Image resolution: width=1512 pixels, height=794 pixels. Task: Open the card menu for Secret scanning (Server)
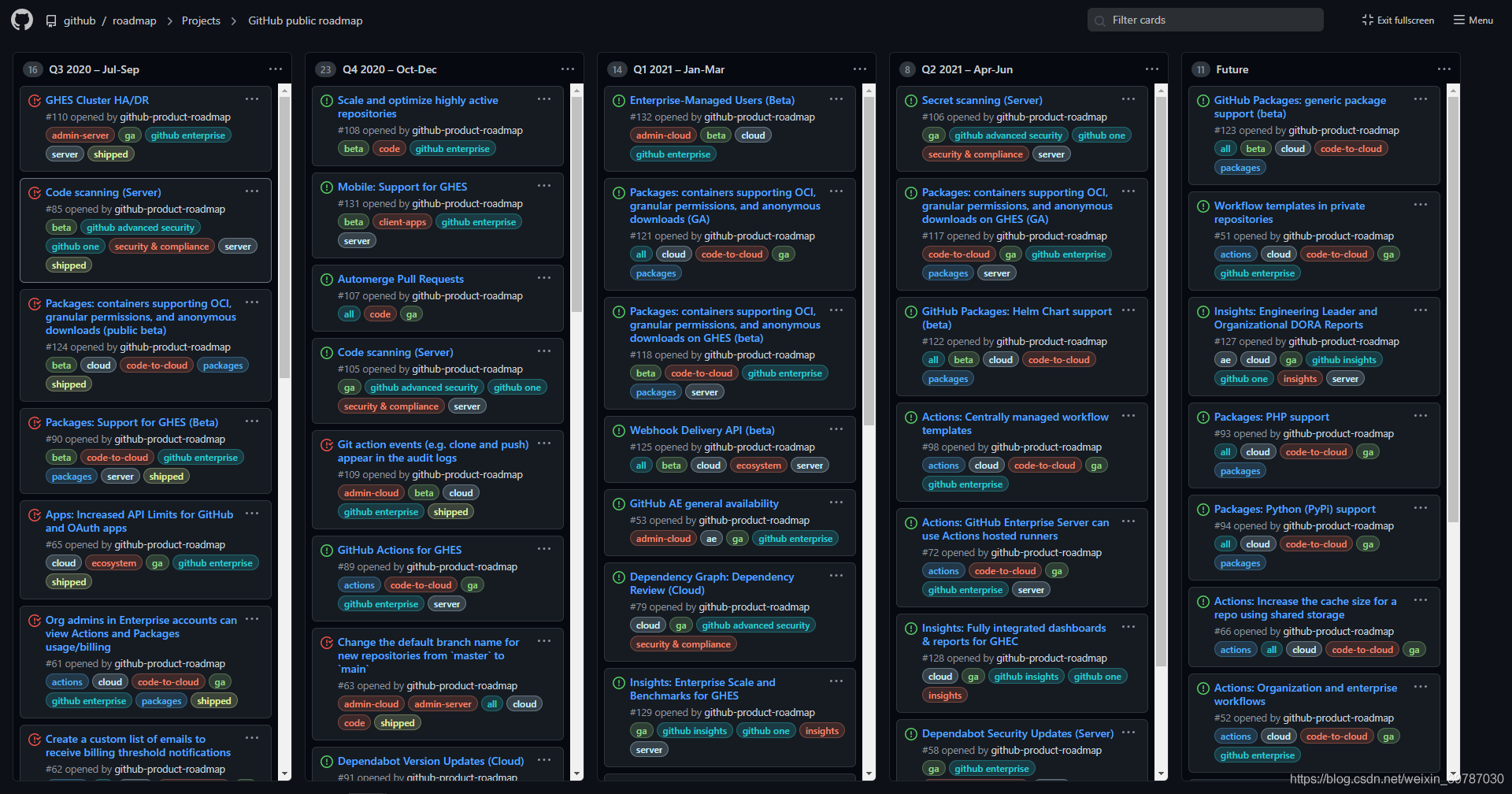point(1128,99)
